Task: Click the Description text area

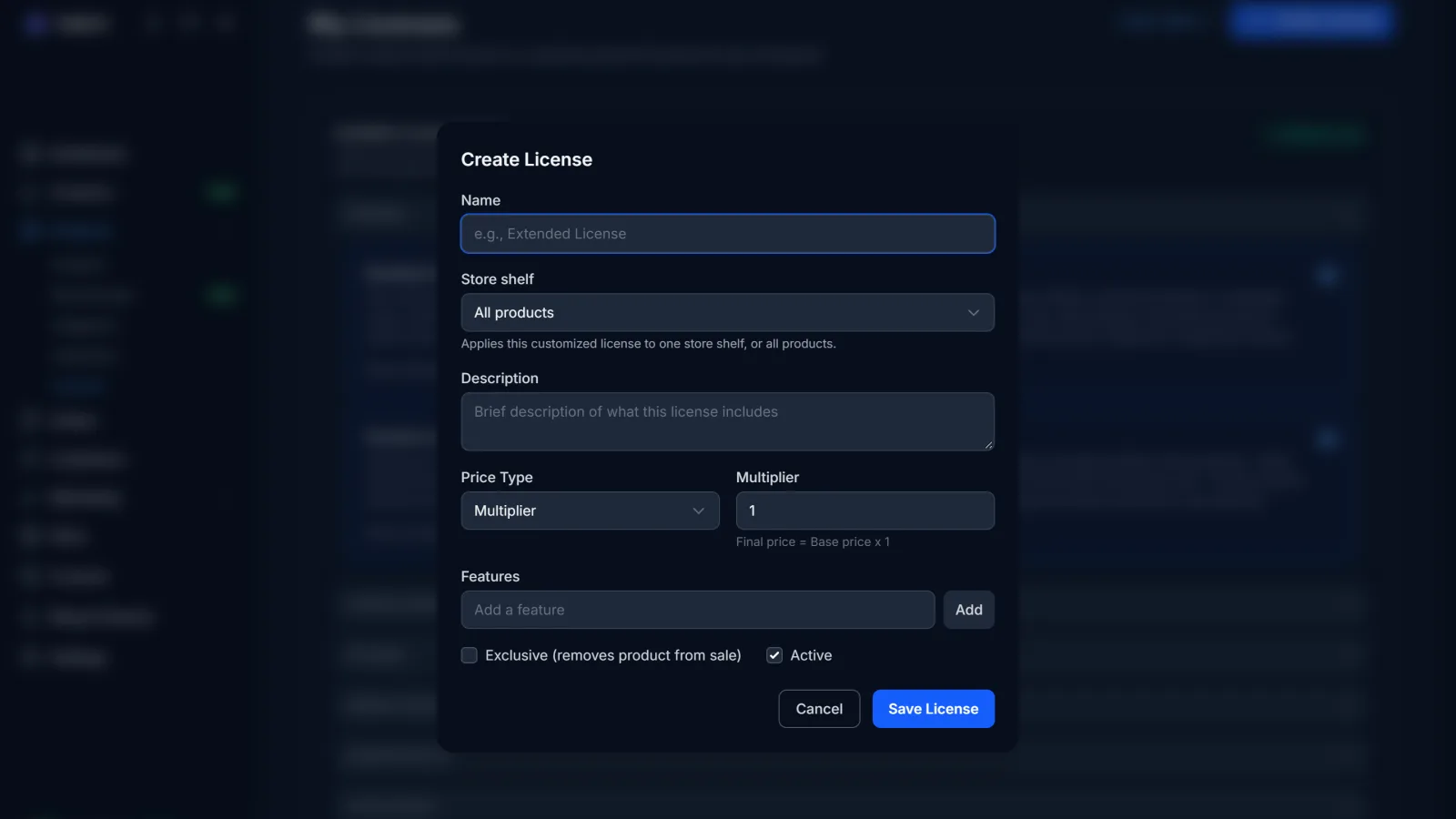Action: pos(727,421)
